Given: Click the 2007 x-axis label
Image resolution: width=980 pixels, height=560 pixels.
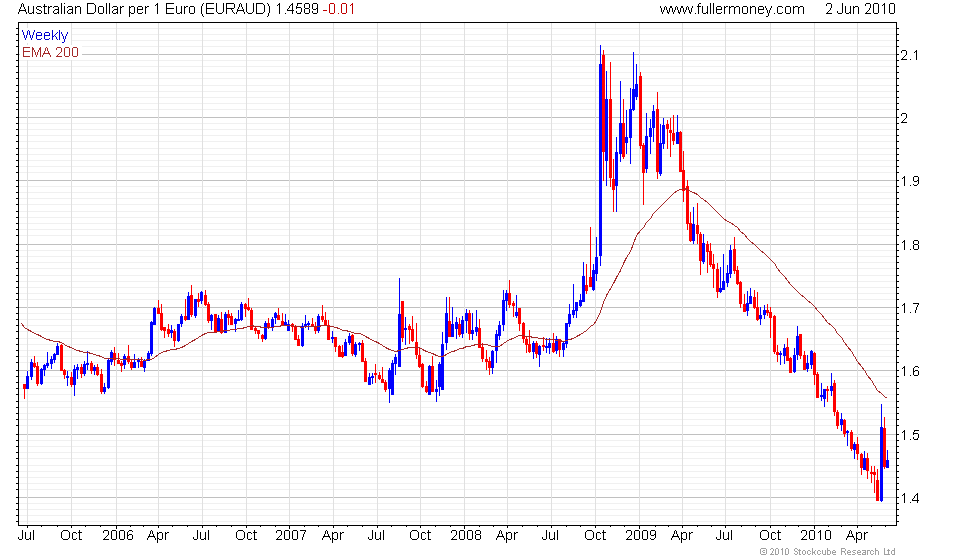Looking at the screenshot, I should tap(291, 536).
